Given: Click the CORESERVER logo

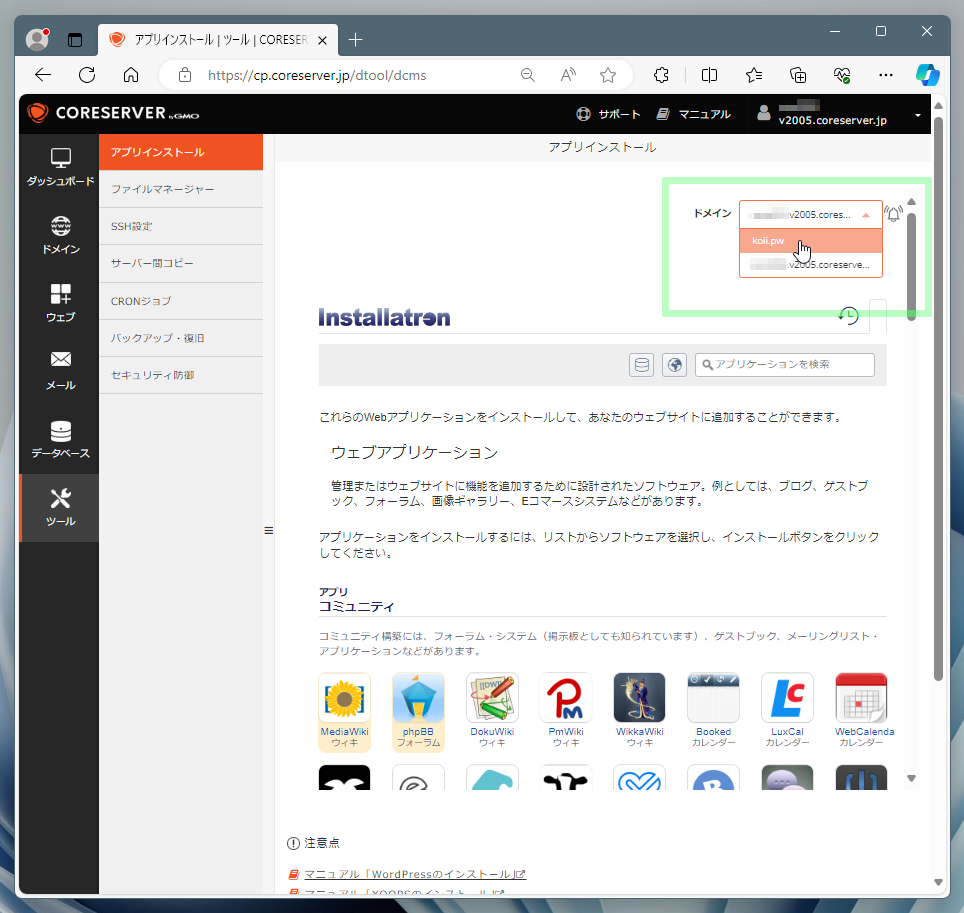Looking at the screenshot, I should (113, 113).
